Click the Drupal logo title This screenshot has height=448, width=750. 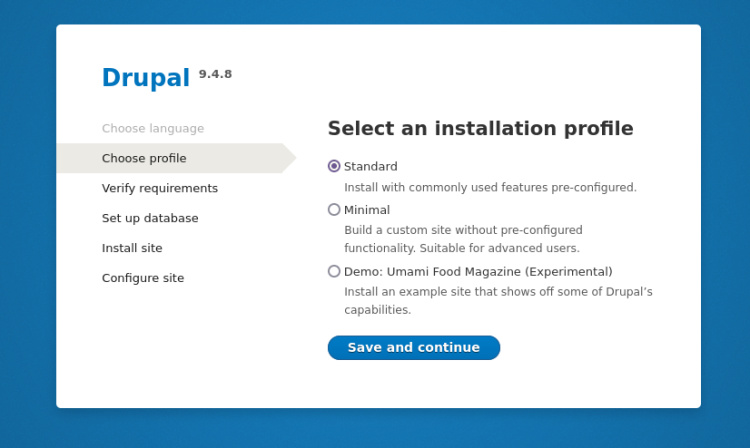[145, 78]
